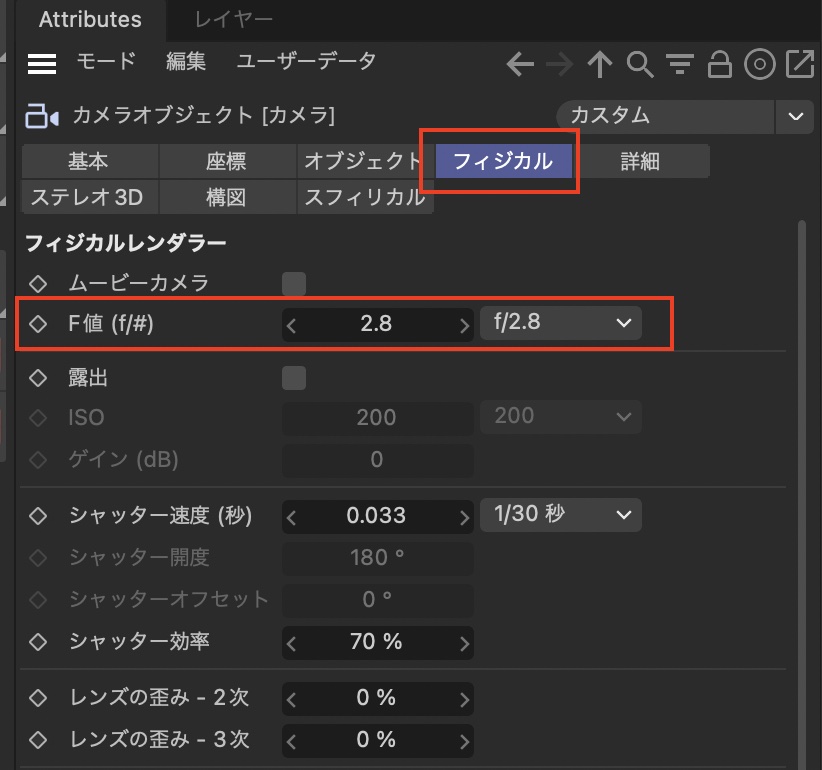Click the up arrow navigation icon
This screenshot has height=770, width=822.
click(599, 65)
